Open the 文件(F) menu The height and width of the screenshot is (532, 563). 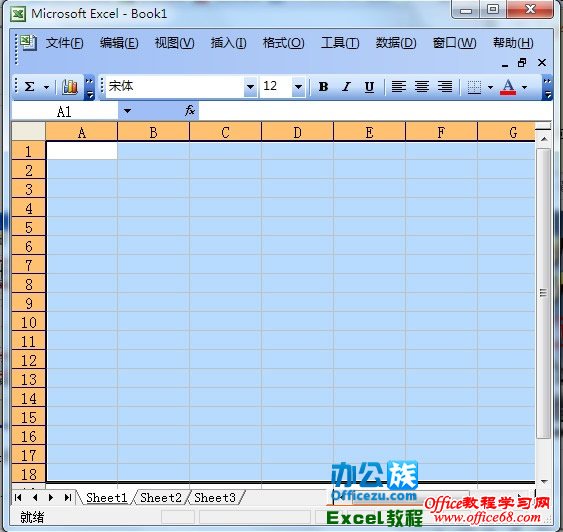tap(65, 43)
